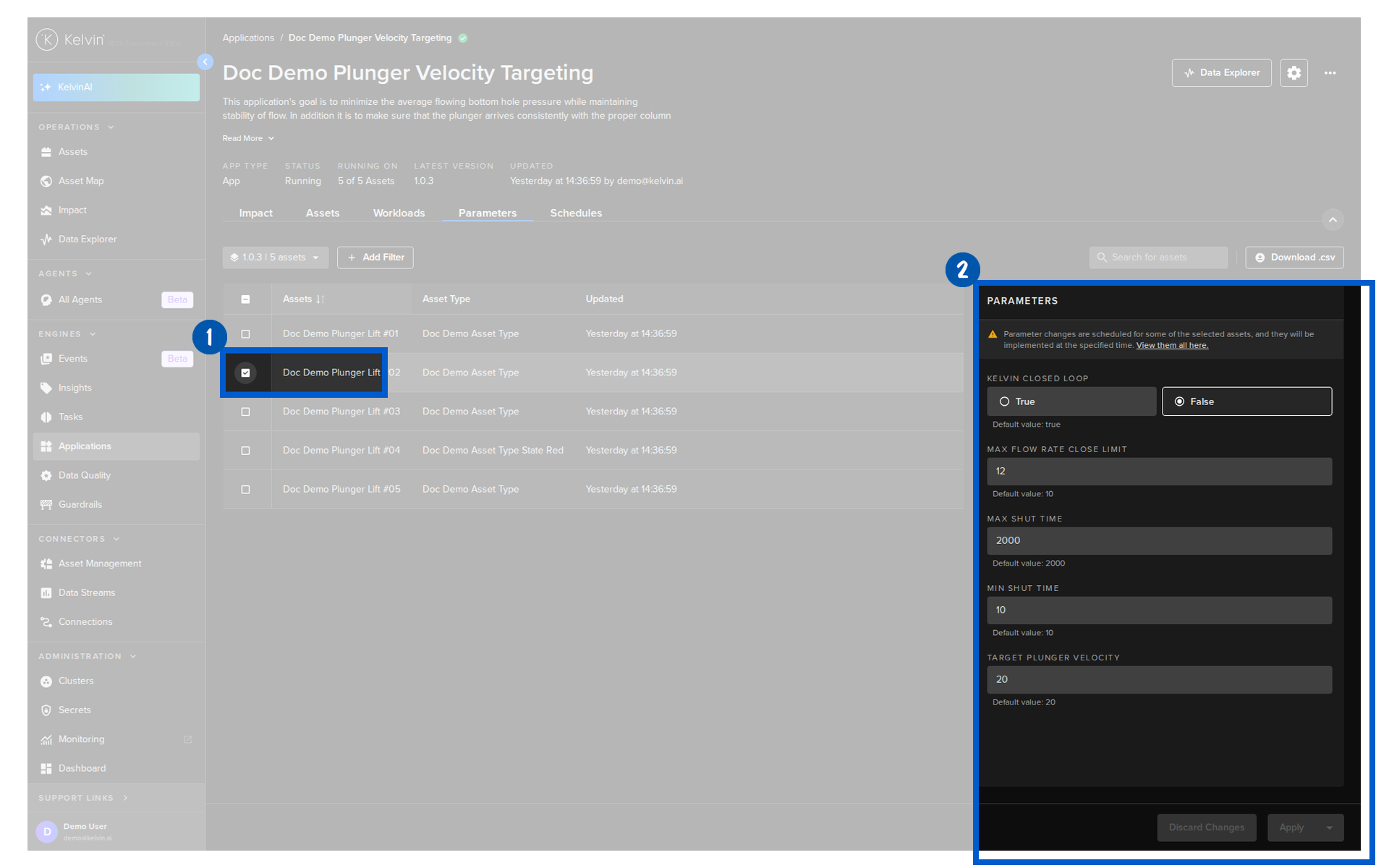The width and height of the screenshot is (1389, 868).
Task: Click Download .csv button
Action: click(1294, 258)
